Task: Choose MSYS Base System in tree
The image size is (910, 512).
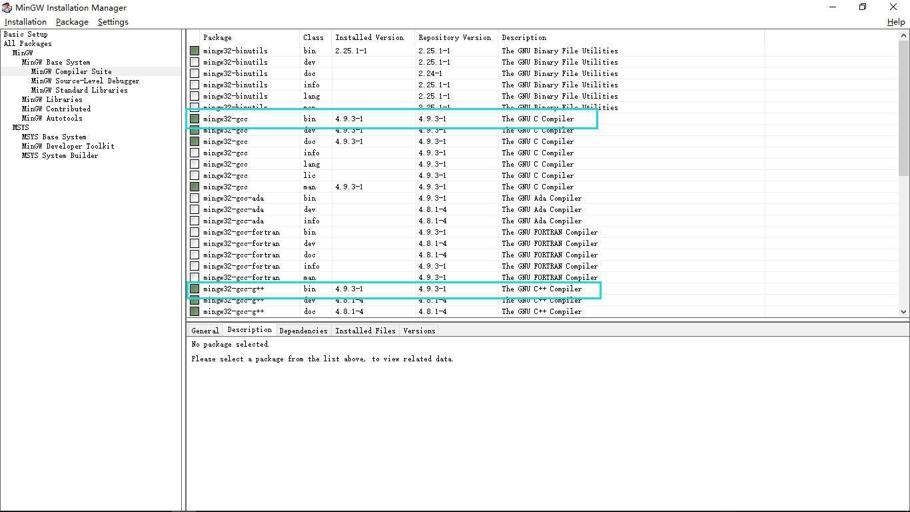Action: click(x=53, y=137)
